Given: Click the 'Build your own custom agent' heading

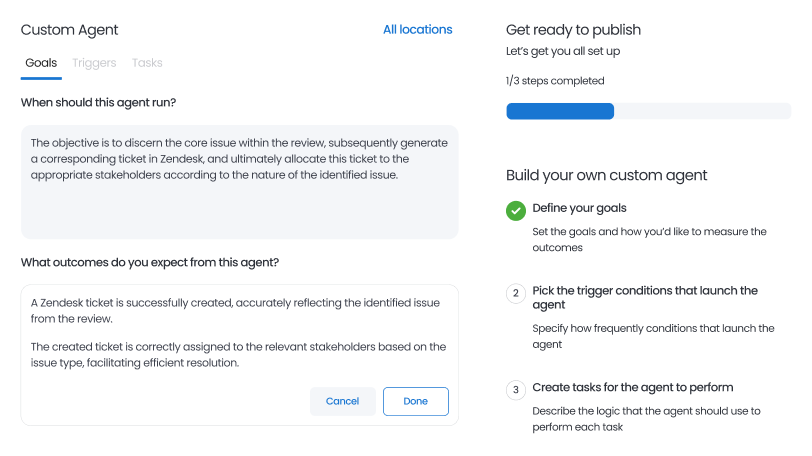Looking at the screenshot, I should coord(606,175).
